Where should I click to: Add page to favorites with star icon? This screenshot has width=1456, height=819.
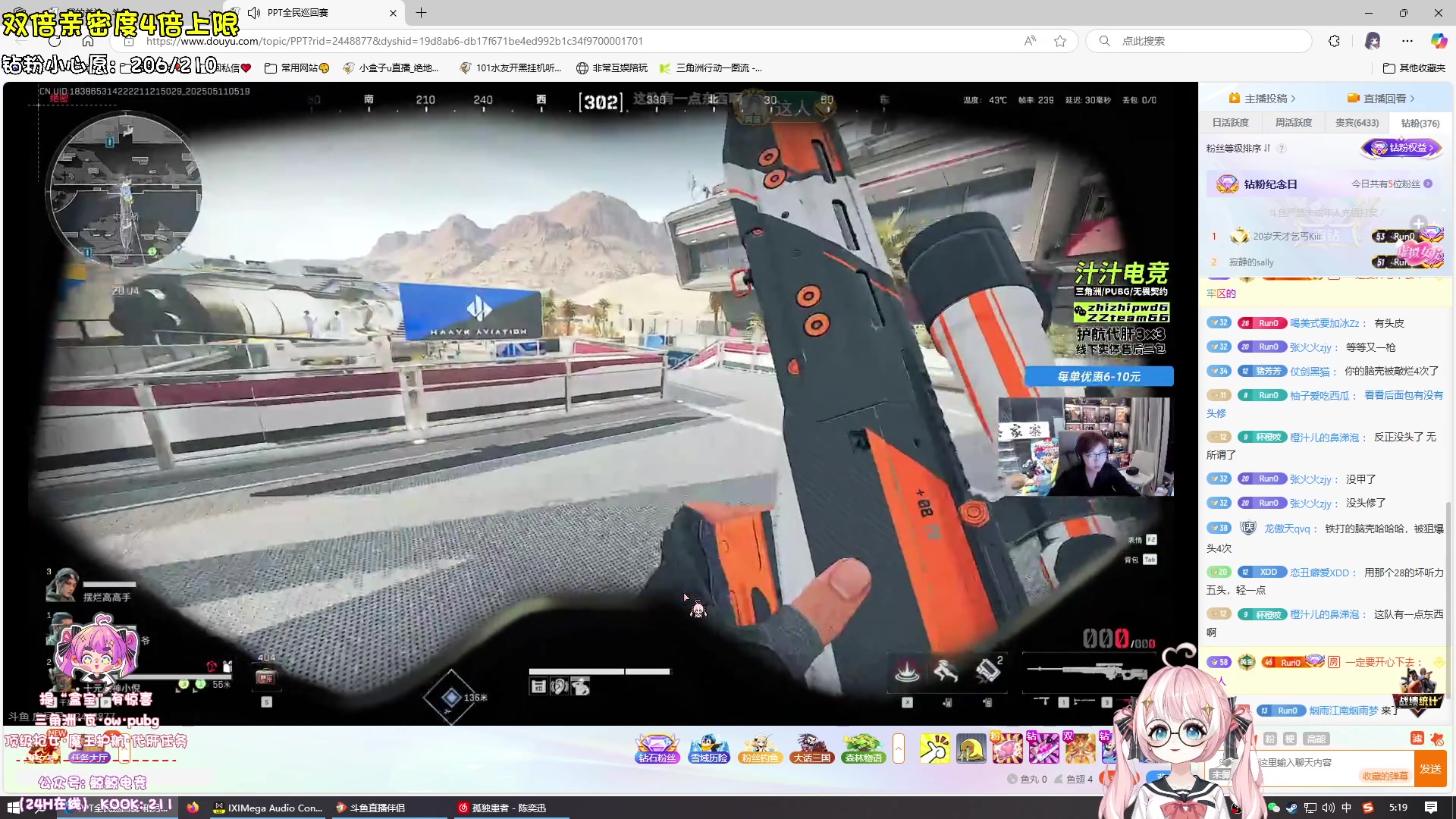click(1060, 41)
